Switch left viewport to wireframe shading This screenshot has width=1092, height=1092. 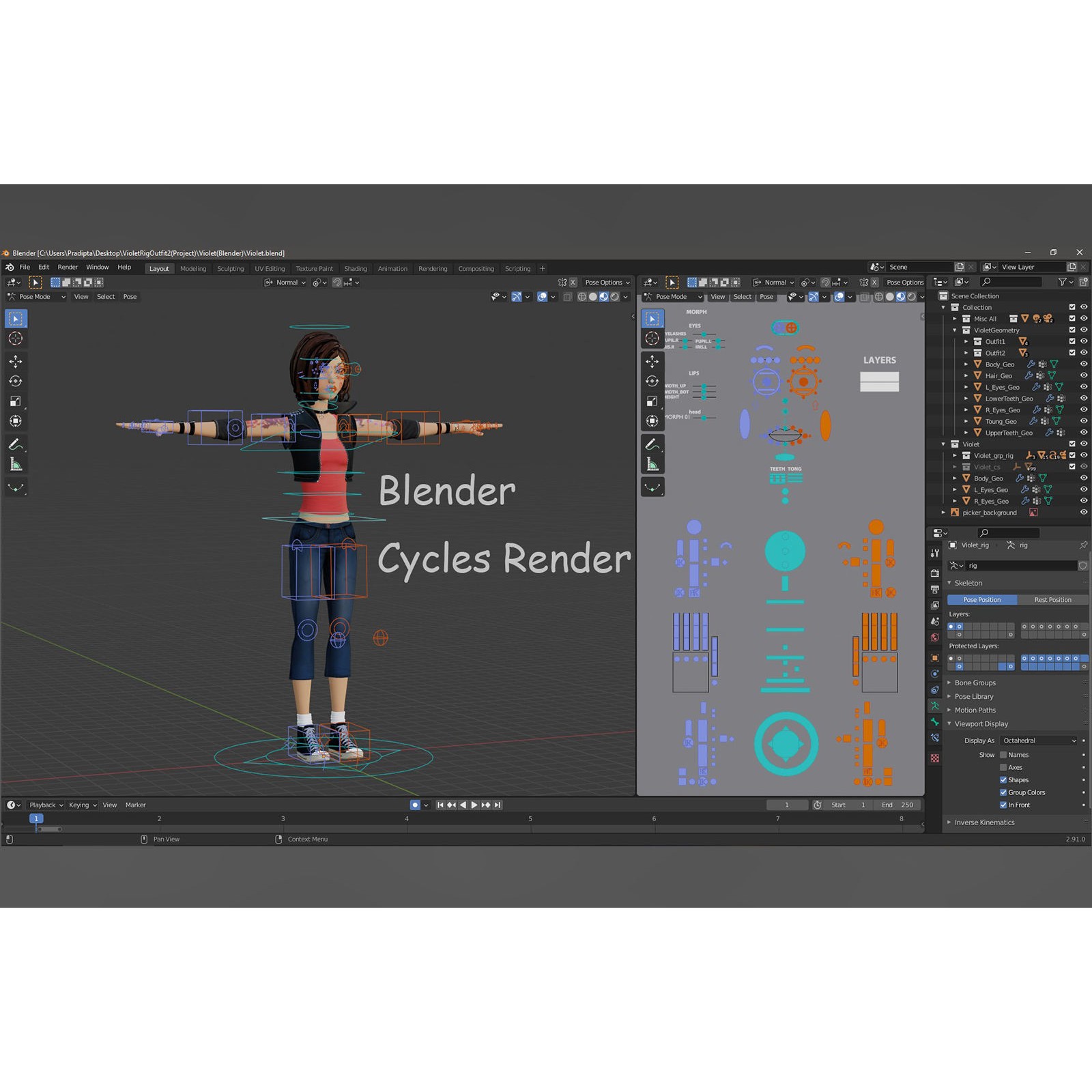(582, 297)
